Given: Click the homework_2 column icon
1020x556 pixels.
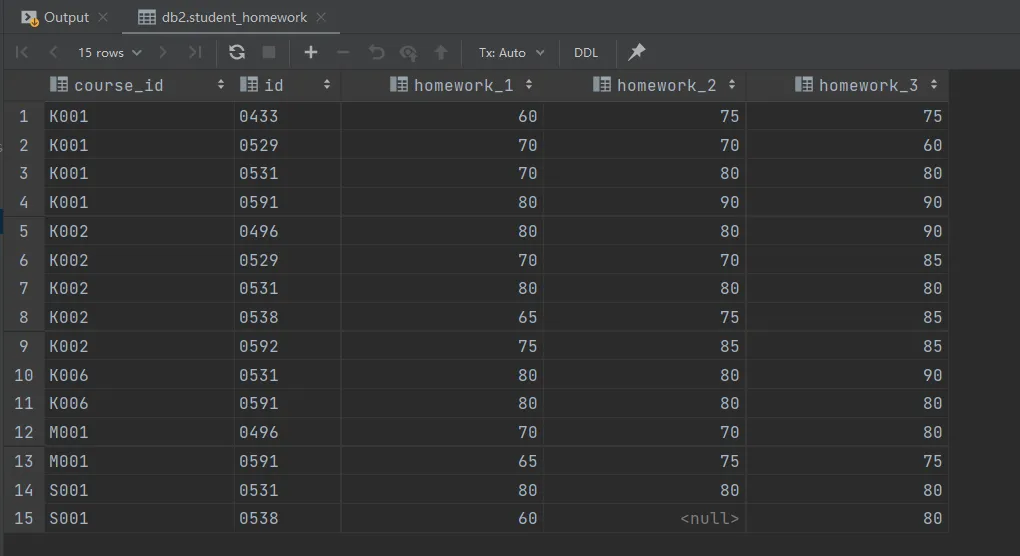Looking at the screenshot, I should tap(602, 84).
